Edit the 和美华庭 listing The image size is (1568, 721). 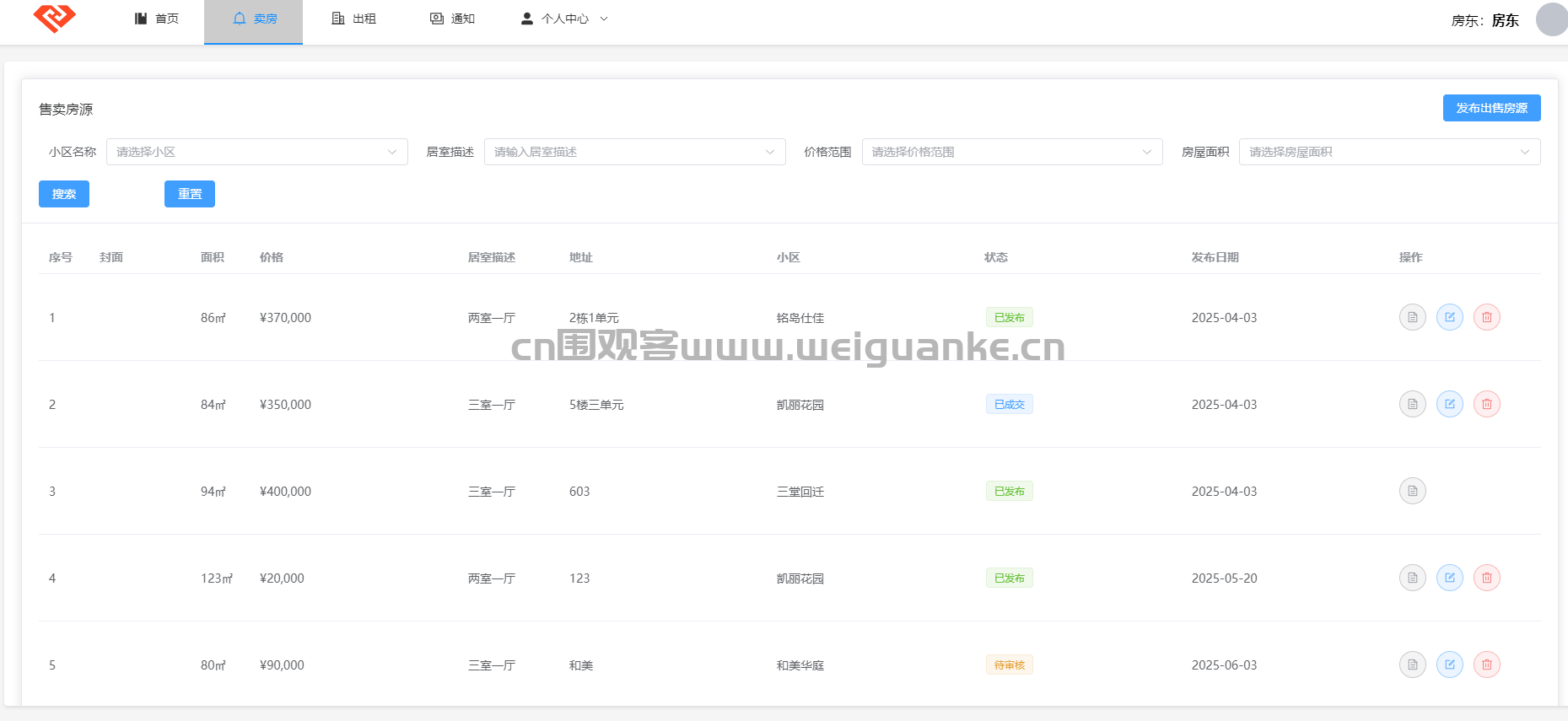pyautogui.click(x=1450, y=665)
